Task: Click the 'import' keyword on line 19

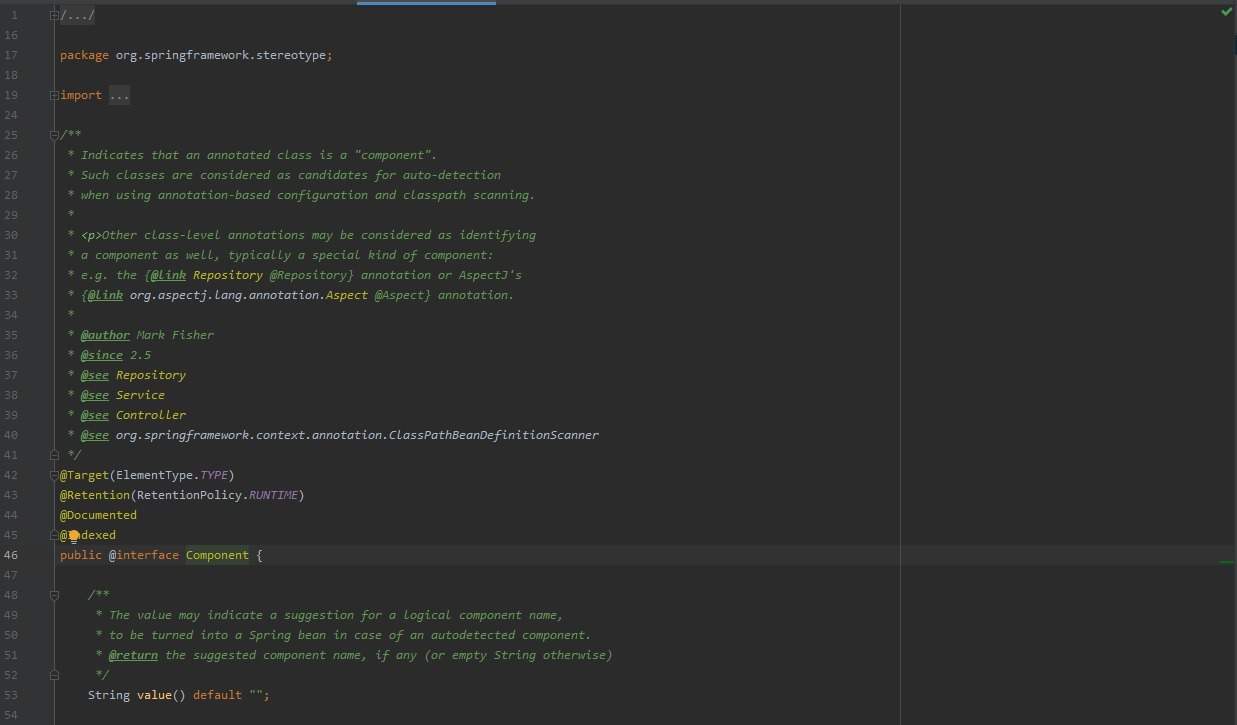Action: (x=81, y=95)
